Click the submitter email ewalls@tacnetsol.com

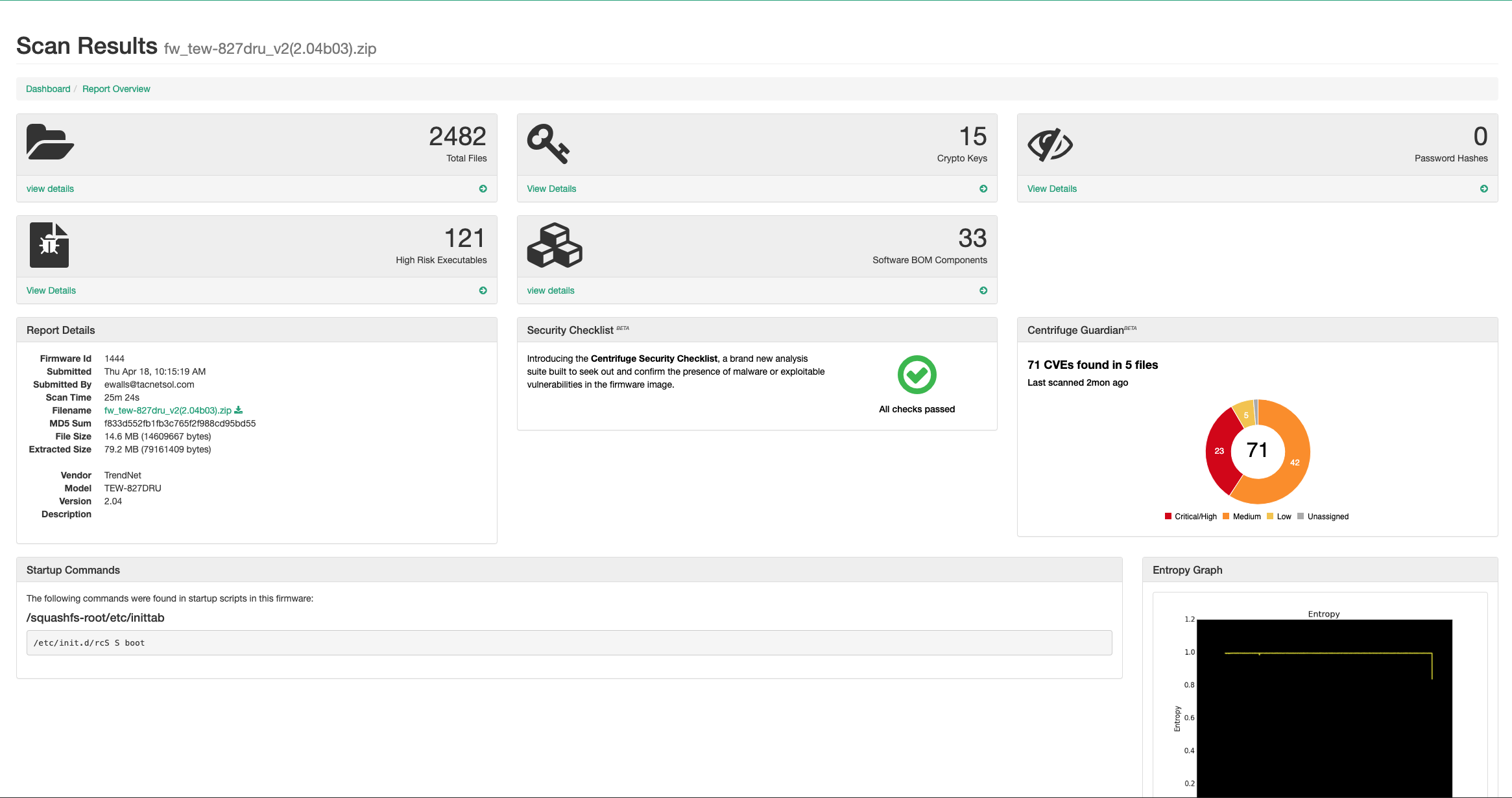click(149, 384)
